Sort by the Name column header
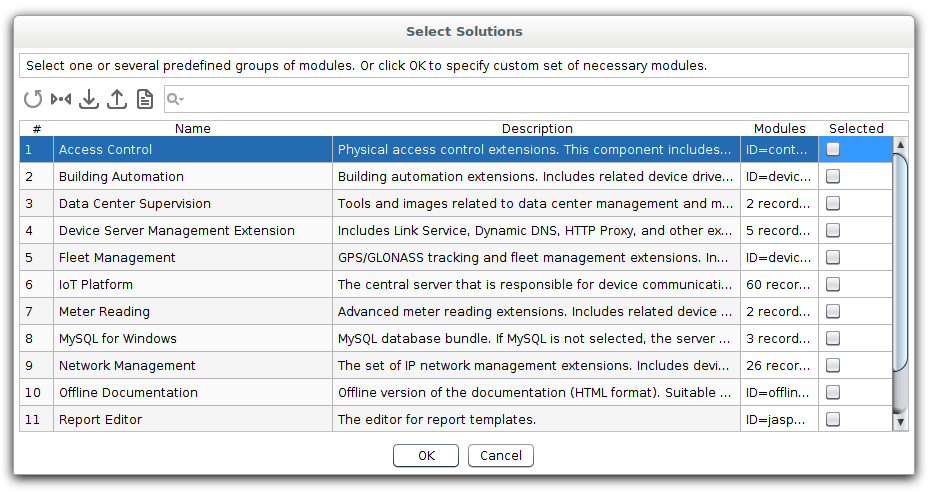The width and height of the screenshot is (930, 495). [x=193, y=128]
